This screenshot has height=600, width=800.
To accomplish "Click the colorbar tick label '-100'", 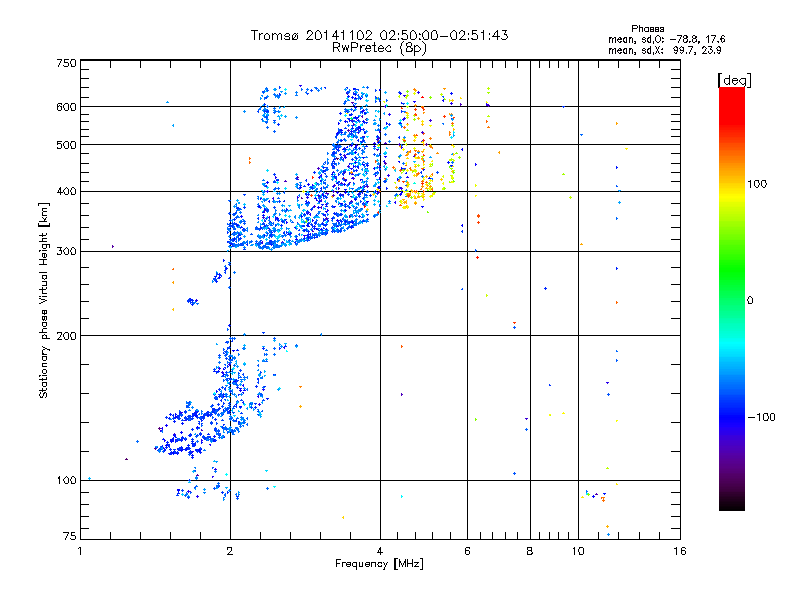I will coord(761,417).
